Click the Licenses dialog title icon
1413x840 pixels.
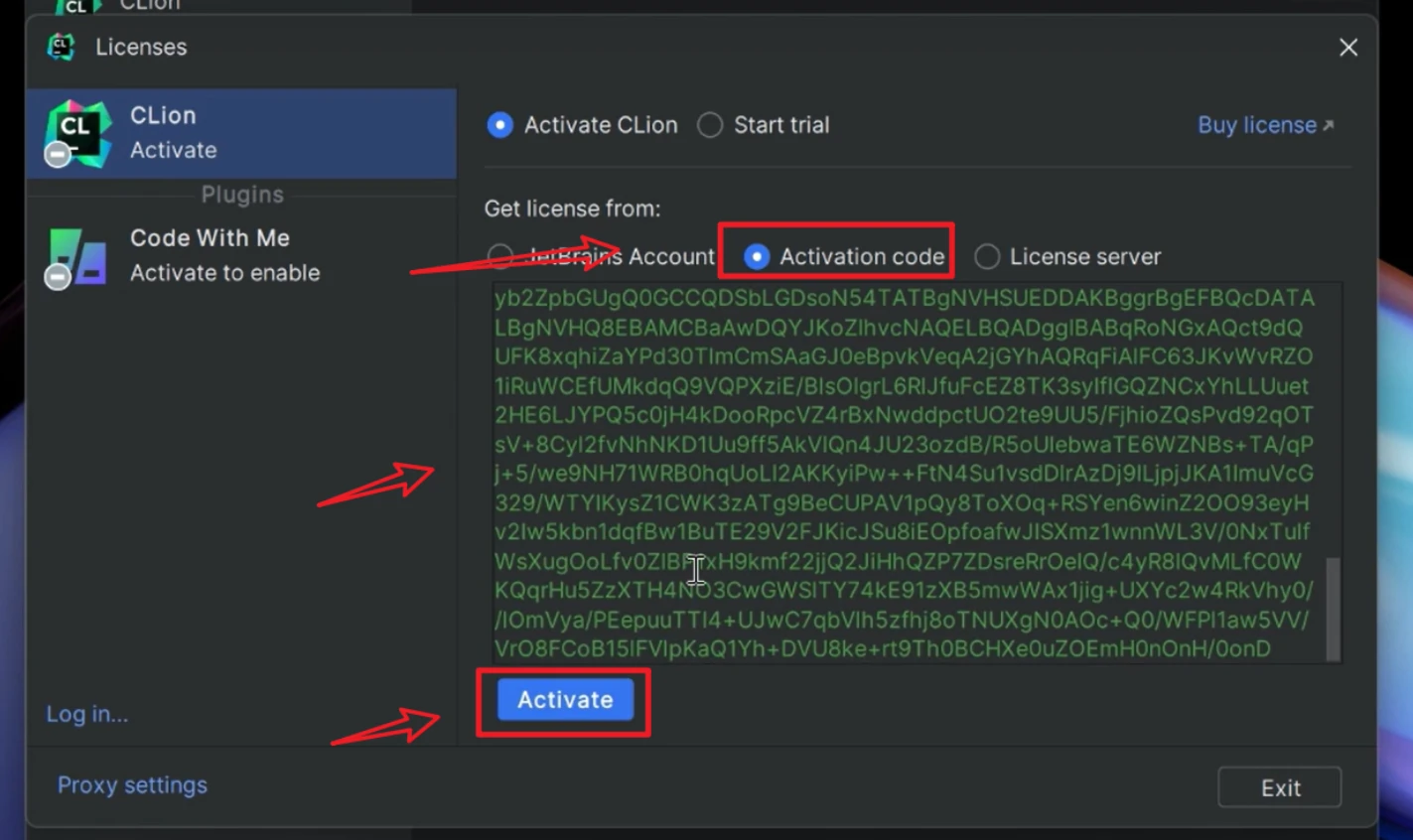click(x=62, y=47)
